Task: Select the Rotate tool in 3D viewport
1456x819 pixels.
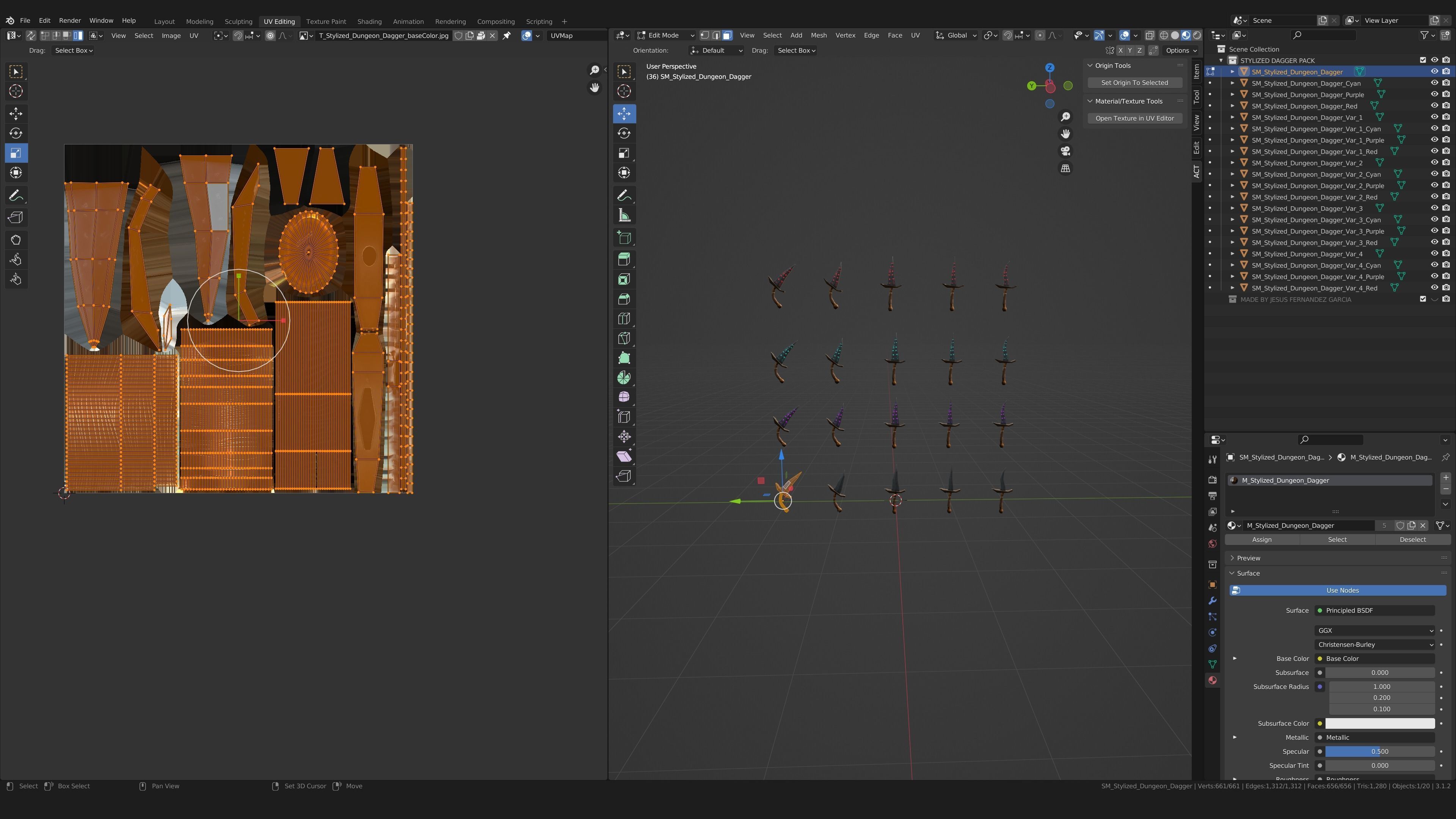Action: (624, 133)
